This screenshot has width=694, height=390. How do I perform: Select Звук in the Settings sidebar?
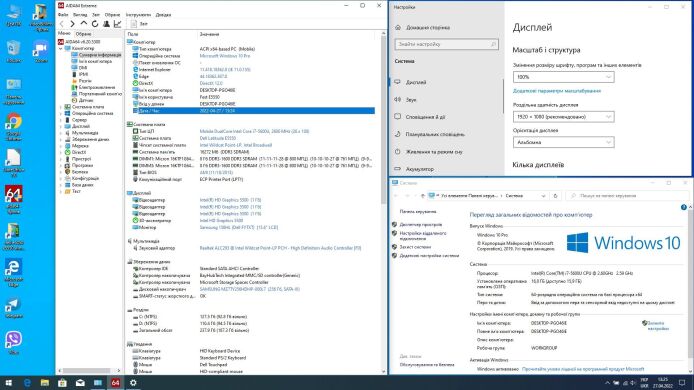click(406, 100)
